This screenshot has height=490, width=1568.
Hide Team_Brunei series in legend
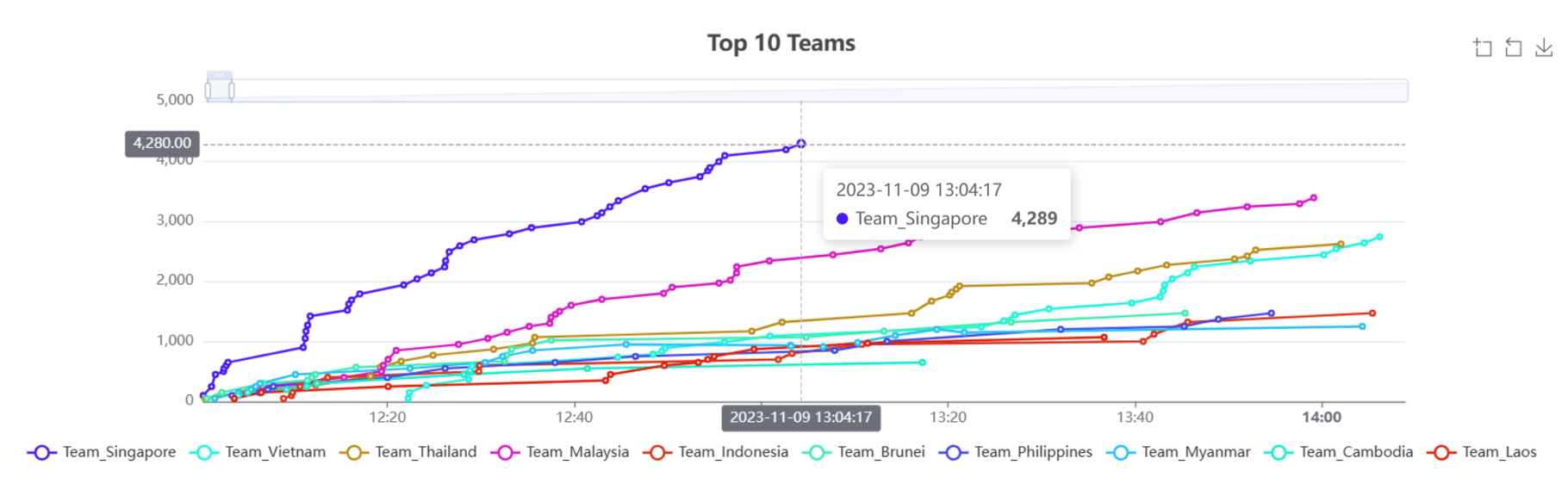[x=864, y=452]
